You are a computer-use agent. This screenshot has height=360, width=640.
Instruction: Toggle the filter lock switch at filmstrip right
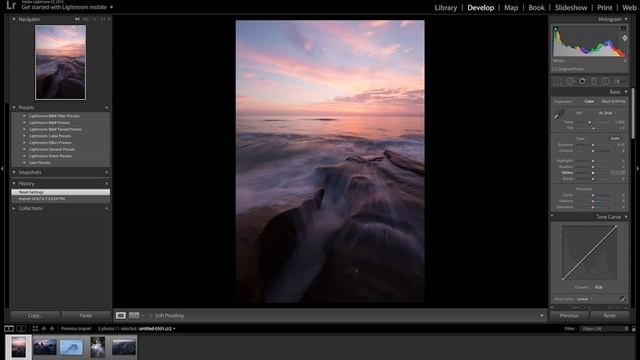[633, 329]
